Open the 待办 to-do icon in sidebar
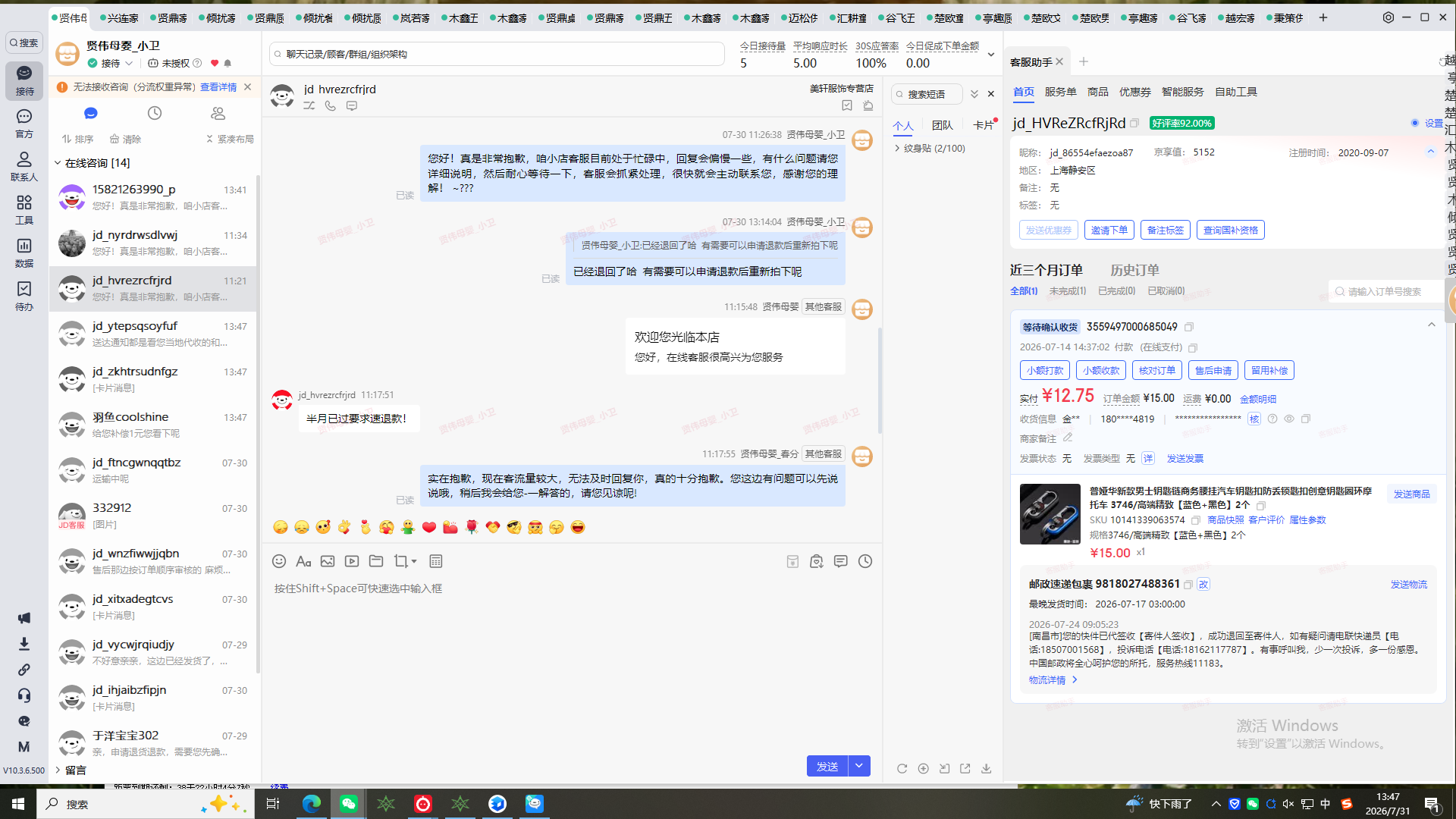Image resolution: width=1456 pixels, height=819 pixels. click(24, 296)
